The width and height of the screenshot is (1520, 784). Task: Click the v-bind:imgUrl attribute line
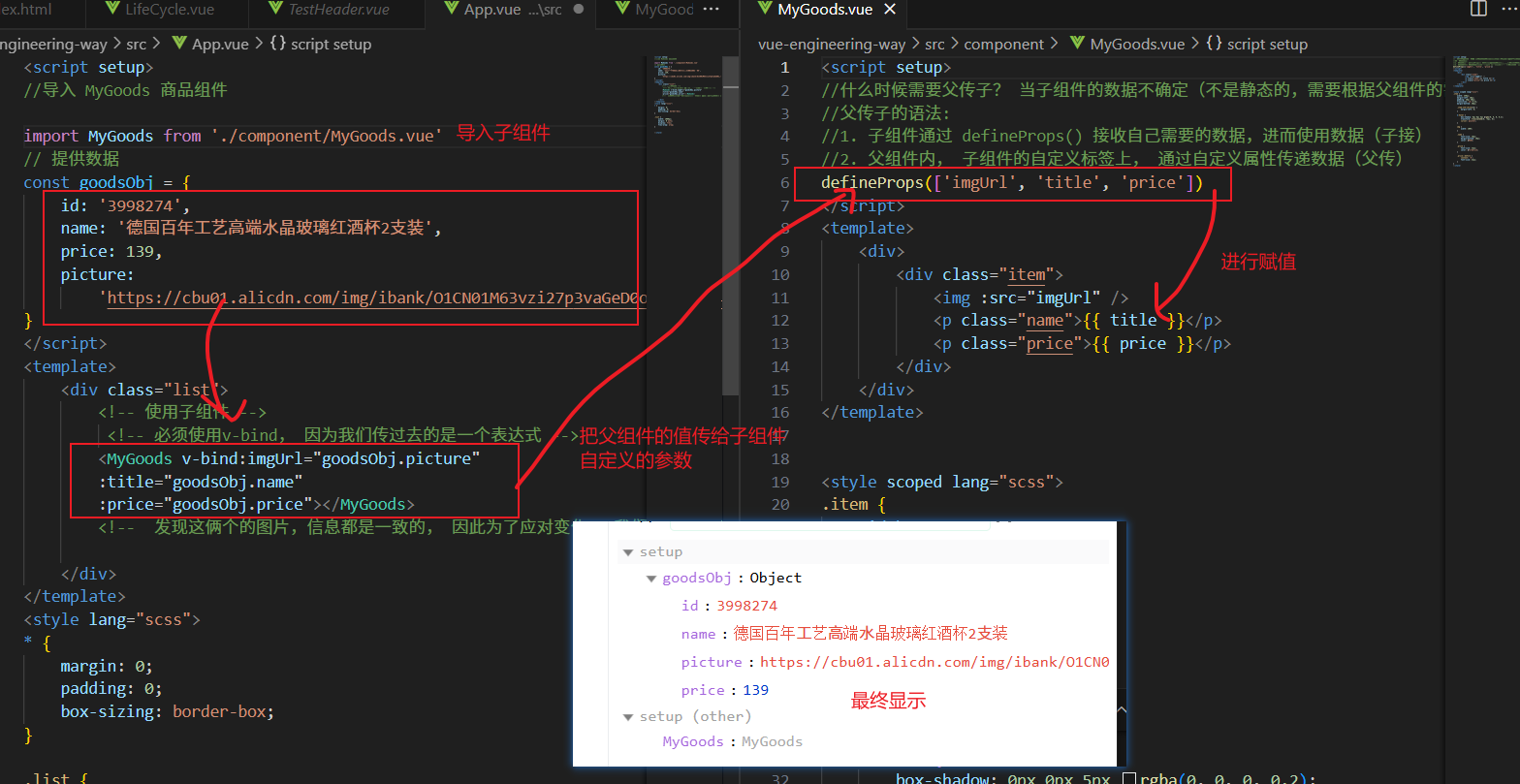tap(289, 458)
